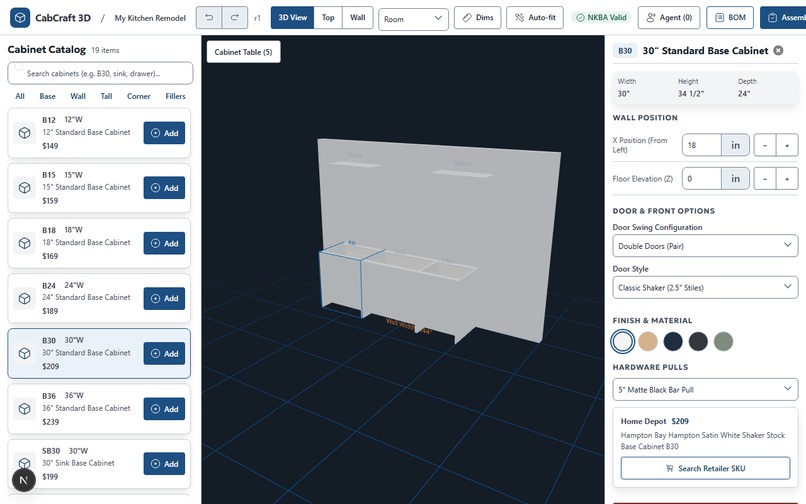The height and width of the screenshot is (504, 806).
Task: Open the Door Style dropdown
Action: pyautogui.click(x=705, y=287)
